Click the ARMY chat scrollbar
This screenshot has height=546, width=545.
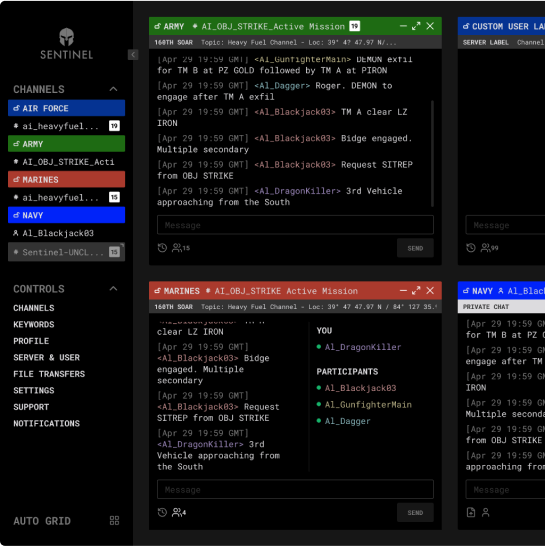[x=432, y=153]
